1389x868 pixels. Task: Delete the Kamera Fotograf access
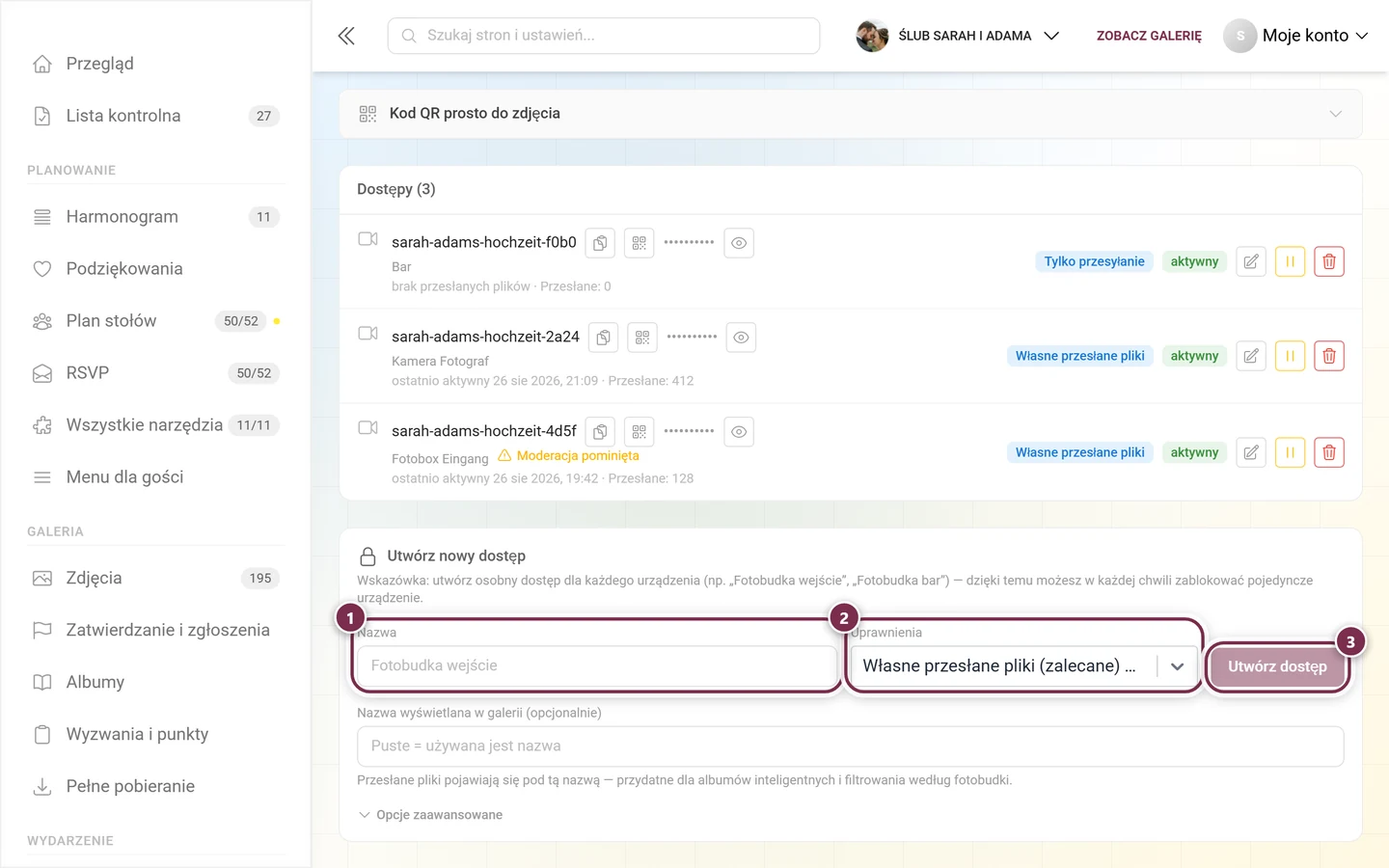coord(1329,356)
